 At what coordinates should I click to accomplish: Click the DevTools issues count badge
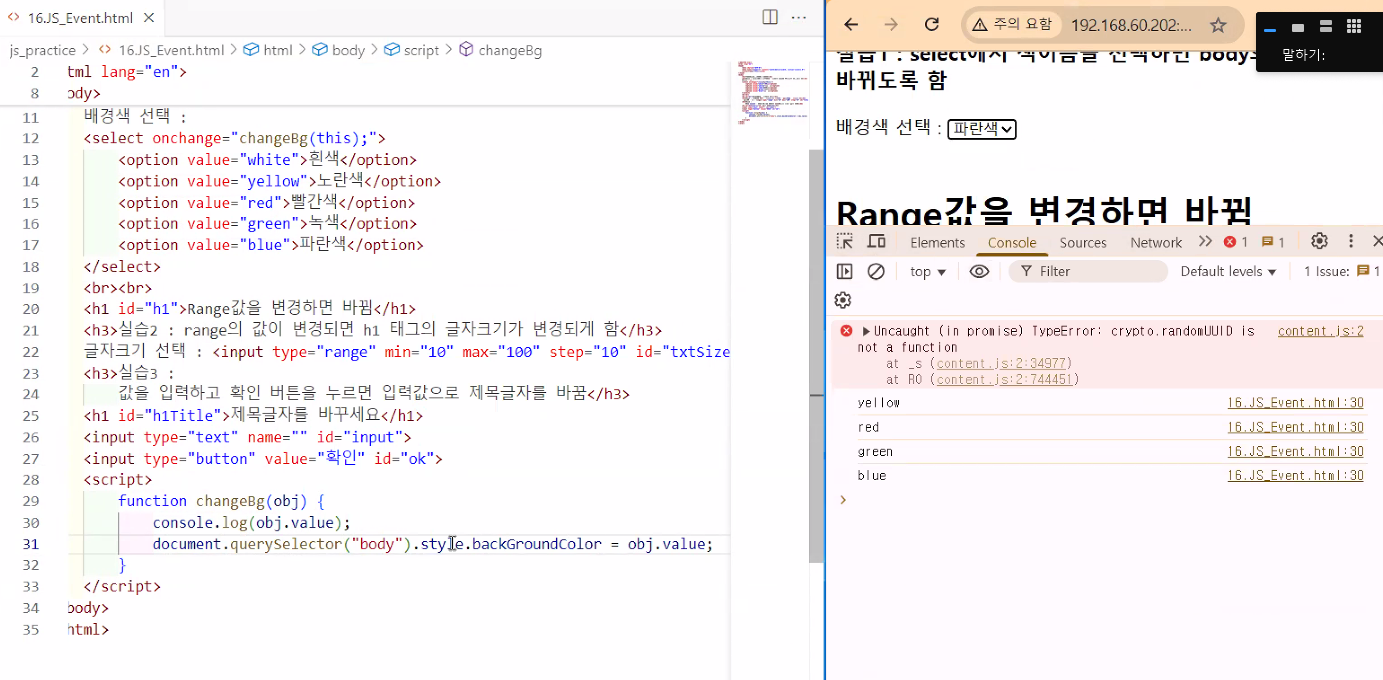coord(1273,242)
